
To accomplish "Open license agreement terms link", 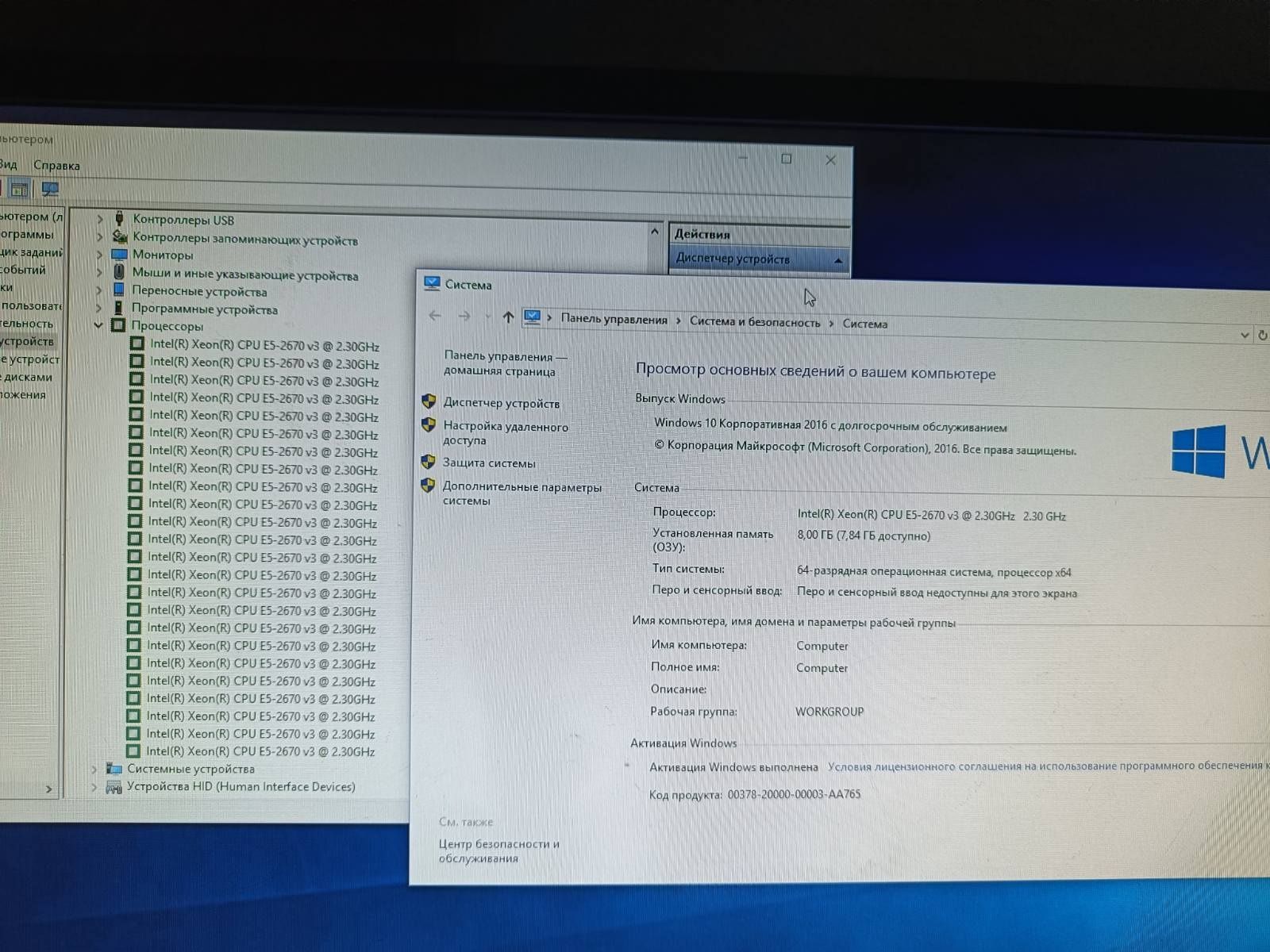I will pos(1048,766).
